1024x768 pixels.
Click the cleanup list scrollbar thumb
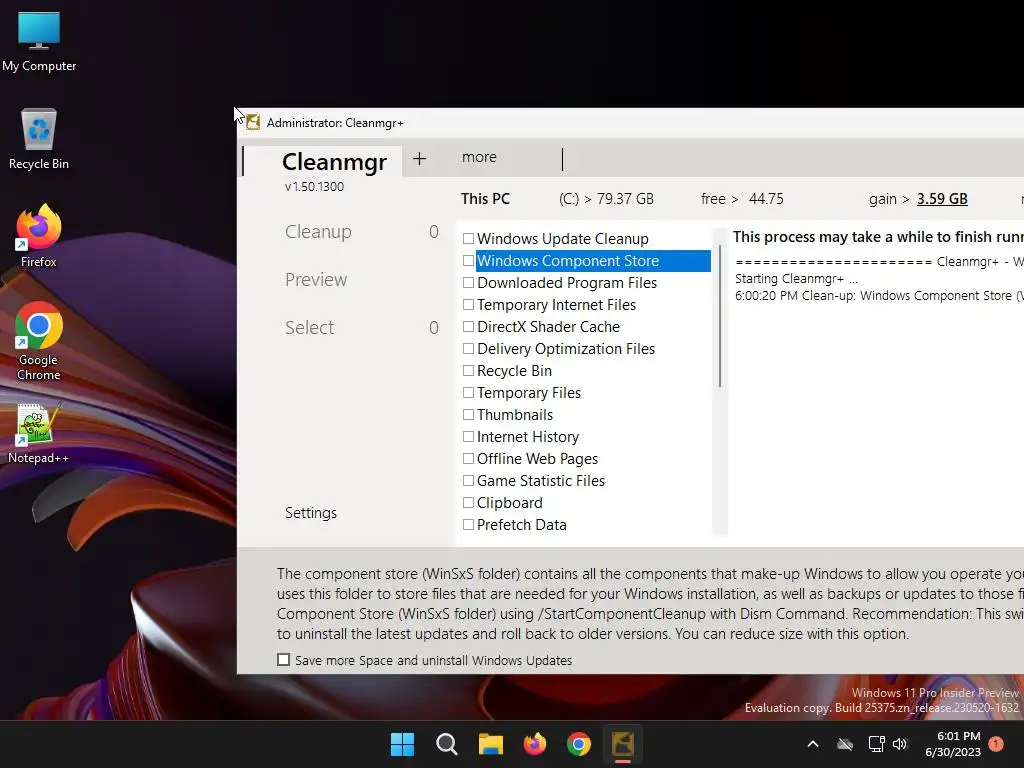(720, 316)
